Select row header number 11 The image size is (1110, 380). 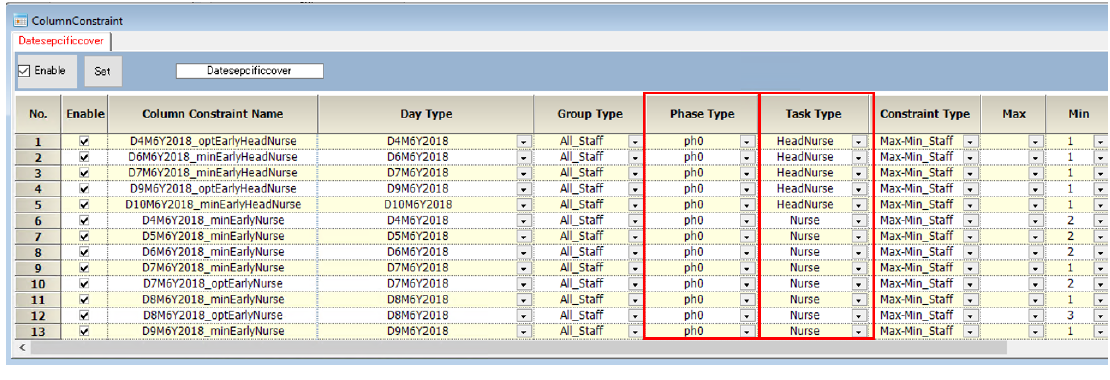(38, 299)
